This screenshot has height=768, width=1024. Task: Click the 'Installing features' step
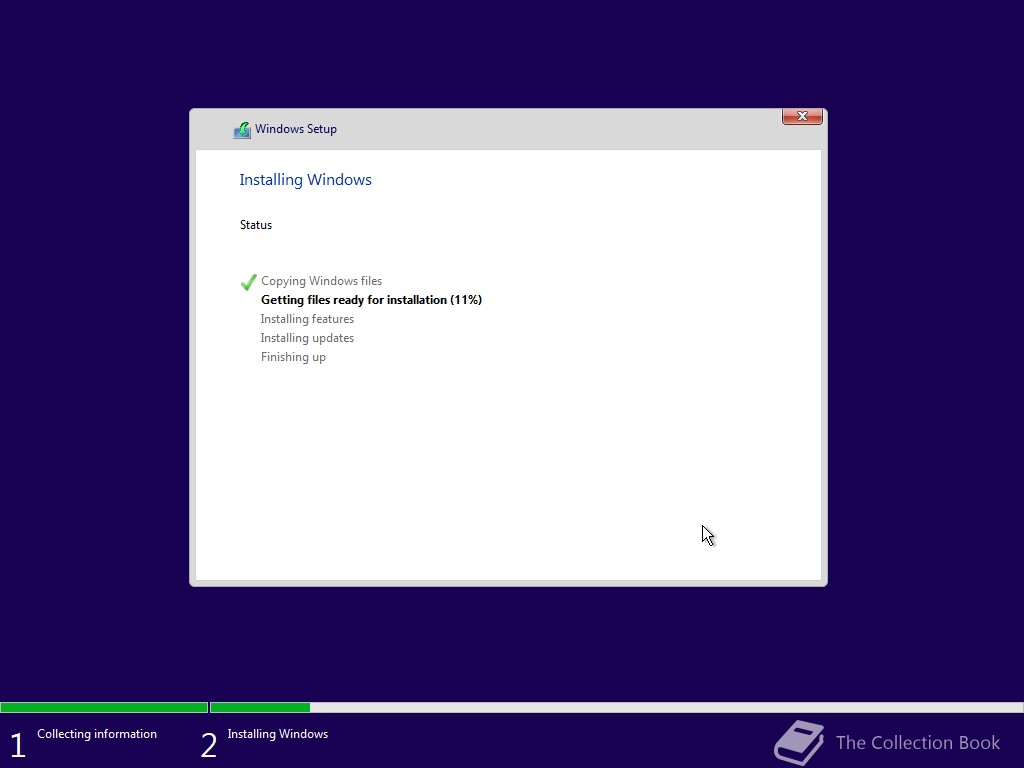point(307,319)
